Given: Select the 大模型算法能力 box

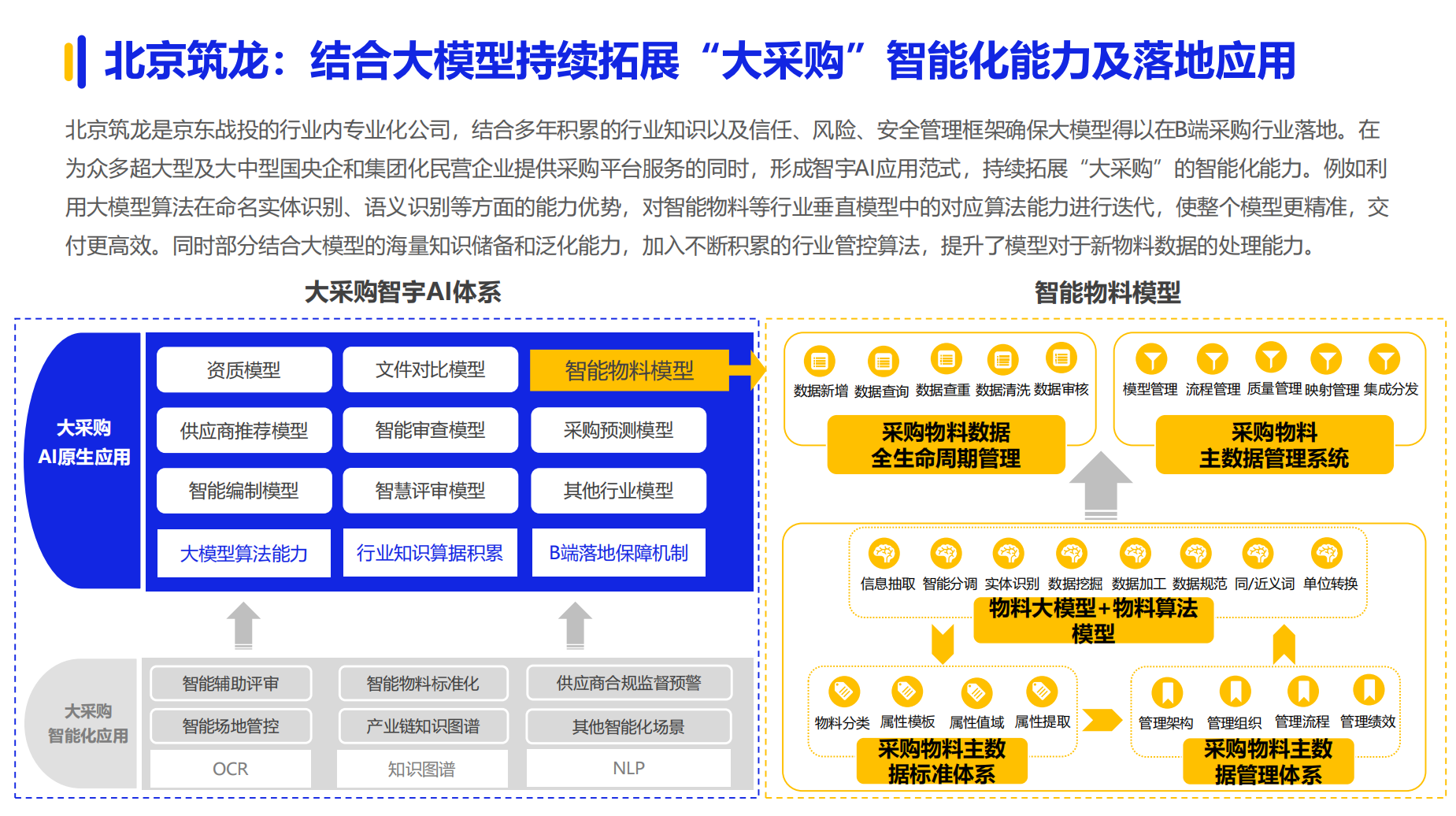Looking at the screenshot, I should coord(244,553).
